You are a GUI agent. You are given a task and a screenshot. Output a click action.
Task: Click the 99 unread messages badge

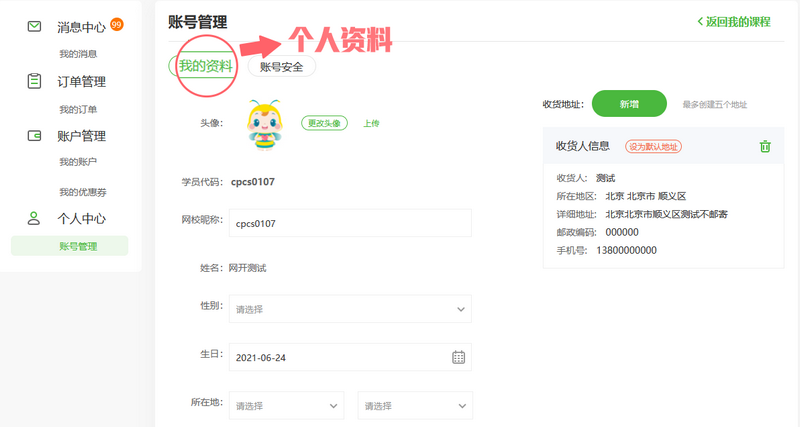tap(117, 24)
